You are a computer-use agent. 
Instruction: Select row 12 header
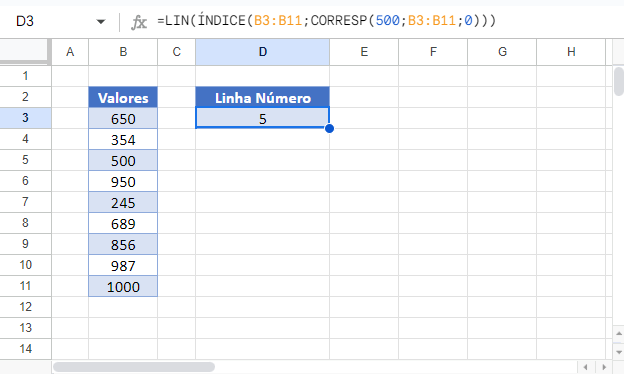[25, 307]
